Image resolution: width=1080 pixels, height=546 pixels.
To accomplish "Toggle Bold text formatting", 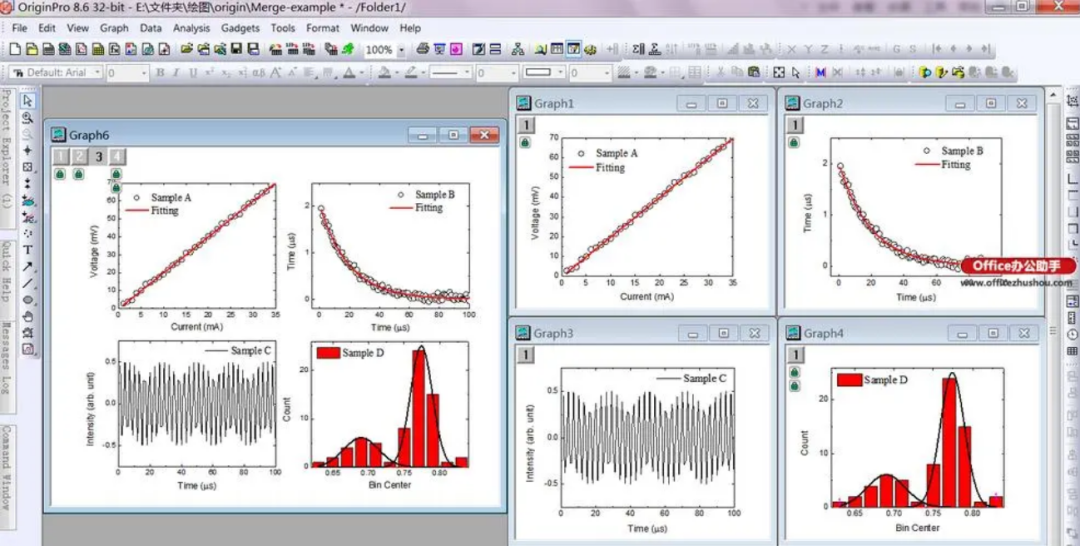I will (159, 73).
